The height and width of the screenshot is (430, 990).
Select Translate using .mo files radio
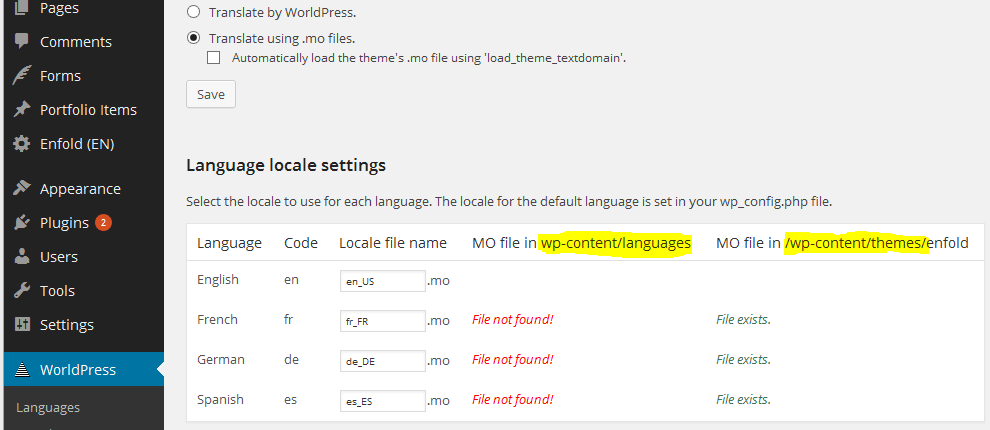tap(194, 38)
